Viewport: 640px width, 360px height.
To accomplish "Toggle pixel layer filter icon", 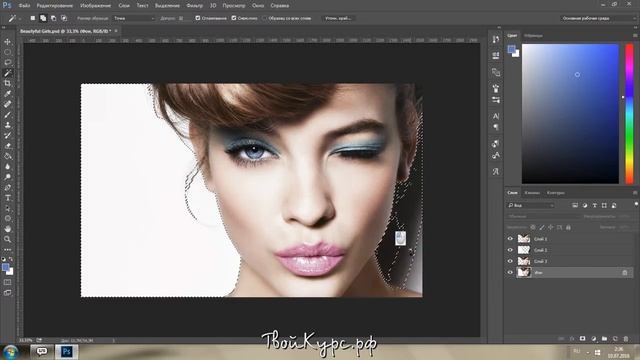I will click(575, 205).
